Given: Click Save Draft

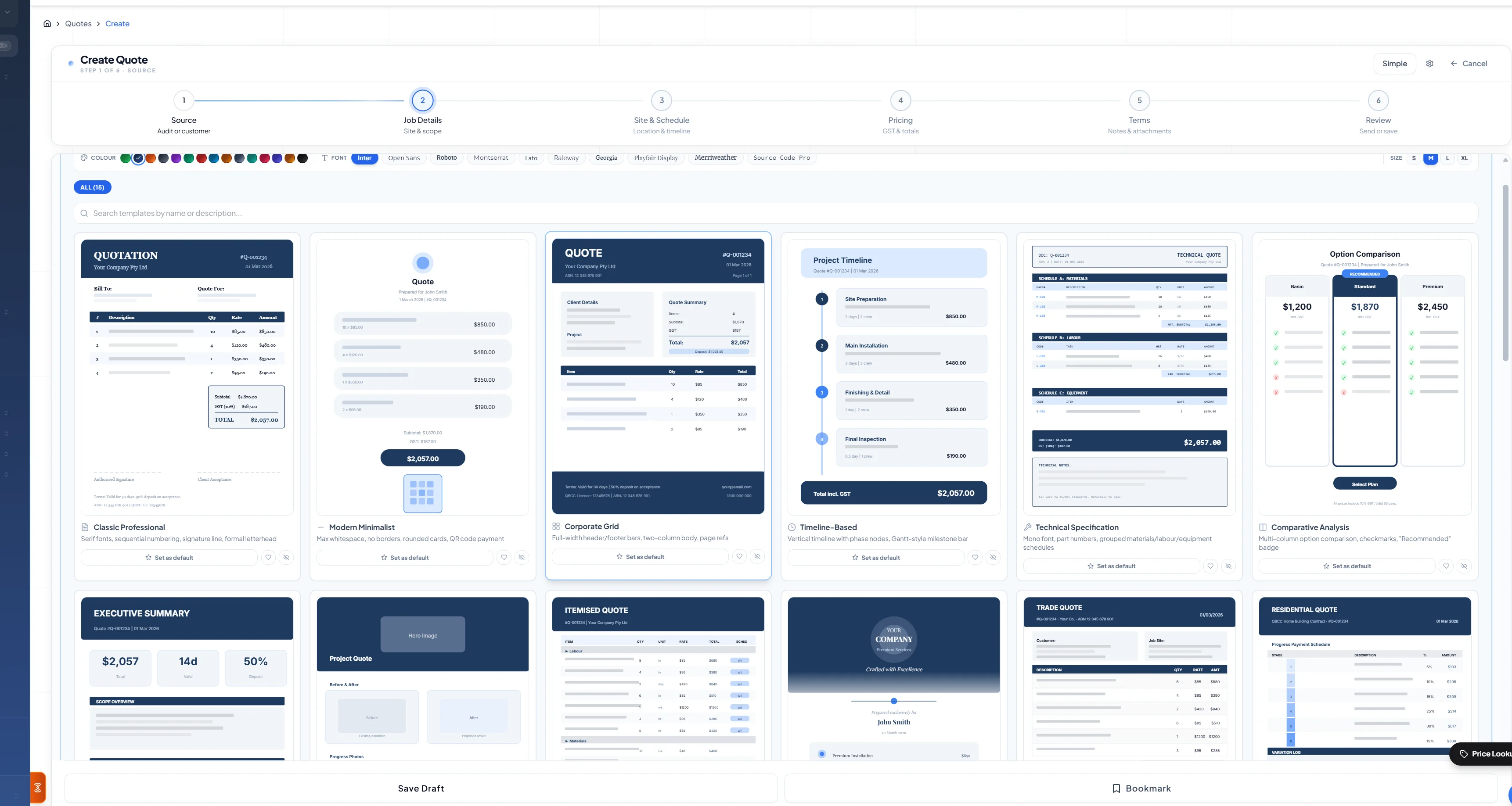Looking at the screenshot, I should 421,788.
